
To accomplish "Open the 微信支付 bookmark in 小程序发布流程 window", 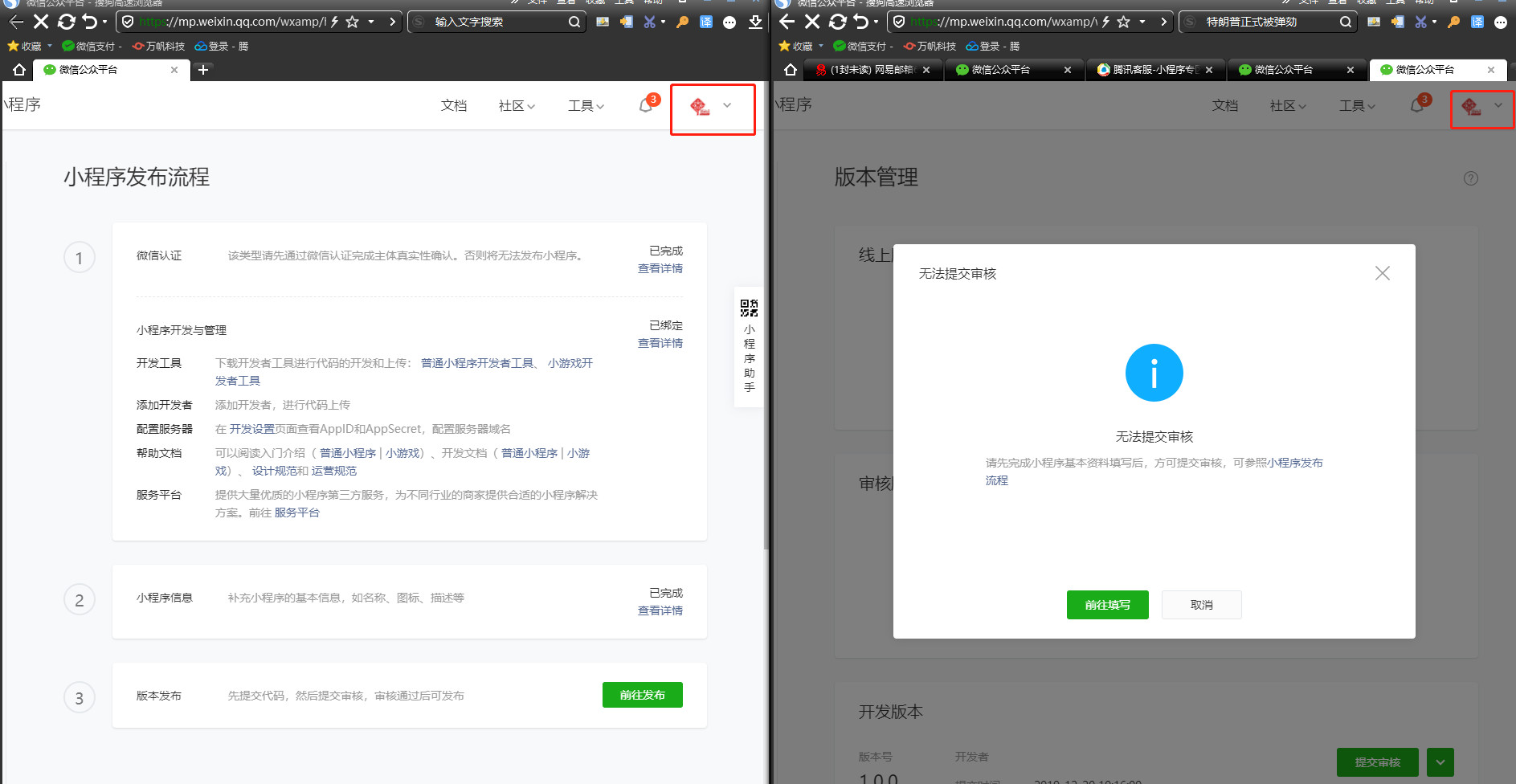I will click(x=92, y=46).
